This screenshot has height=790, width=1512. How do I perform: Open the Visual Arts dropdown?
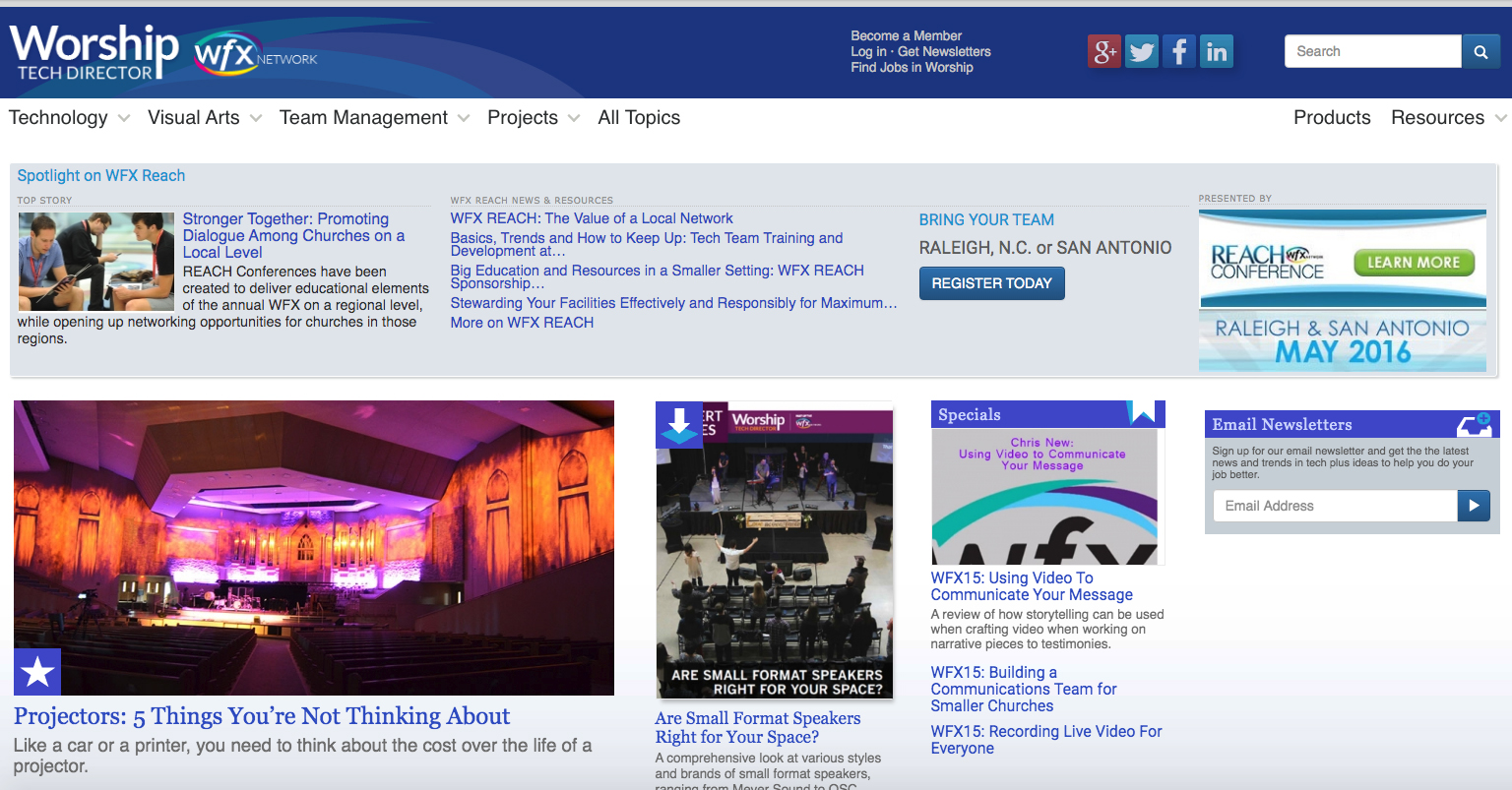pos(204,118)
